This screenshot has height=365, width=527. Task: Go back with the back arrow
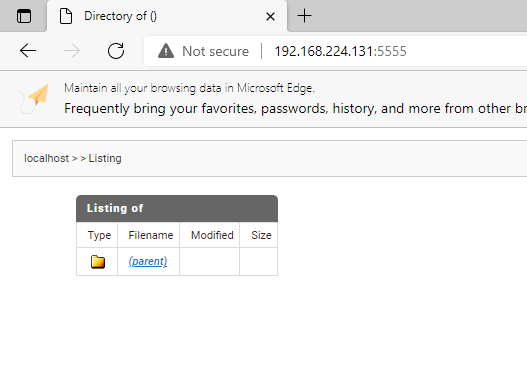[28, 51]
